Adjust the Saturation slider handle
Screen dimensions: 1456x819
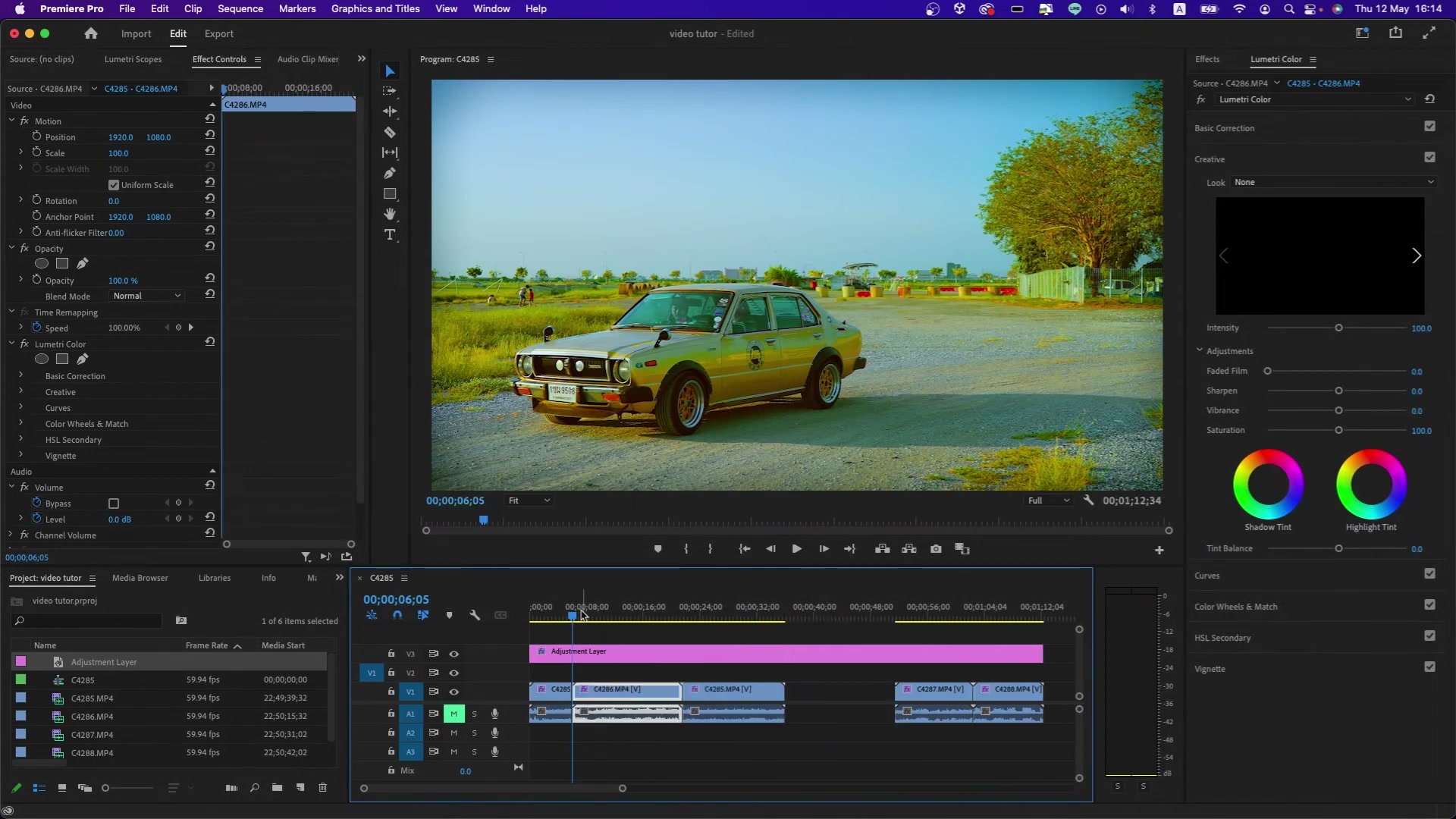click(x=1338, y=430)
